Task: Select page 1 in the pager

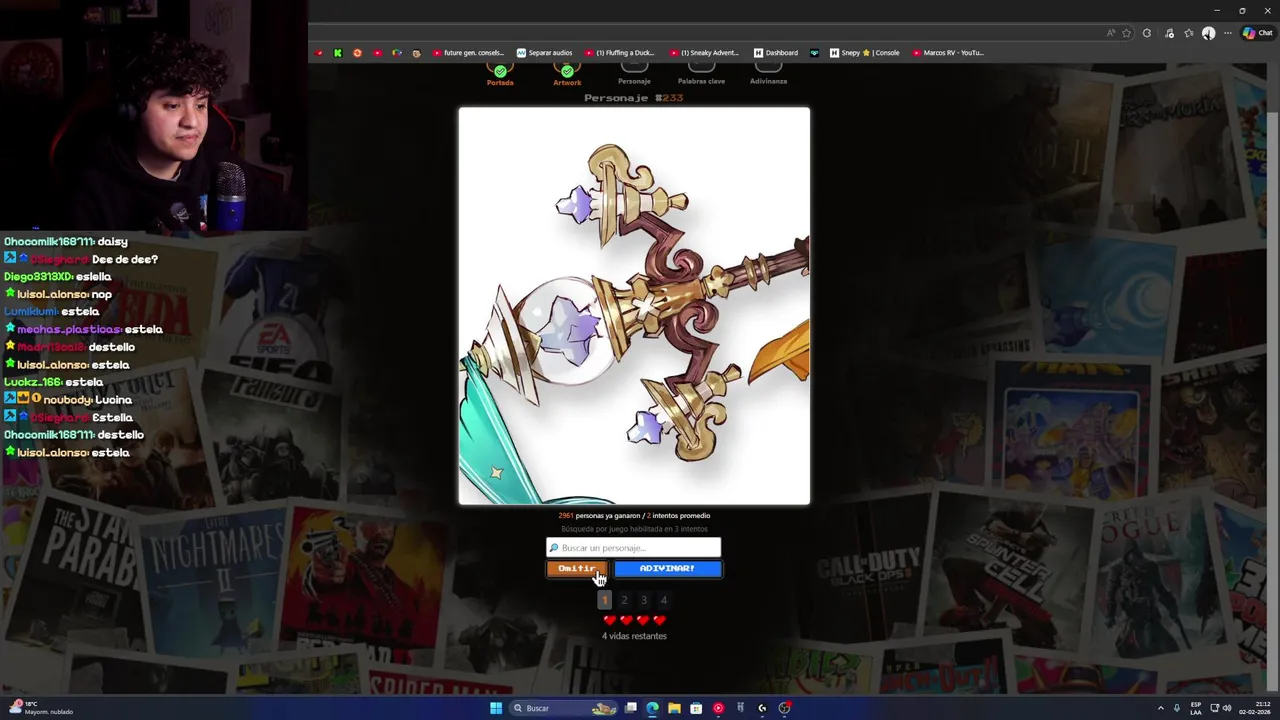Action: (x=604, y=600)
